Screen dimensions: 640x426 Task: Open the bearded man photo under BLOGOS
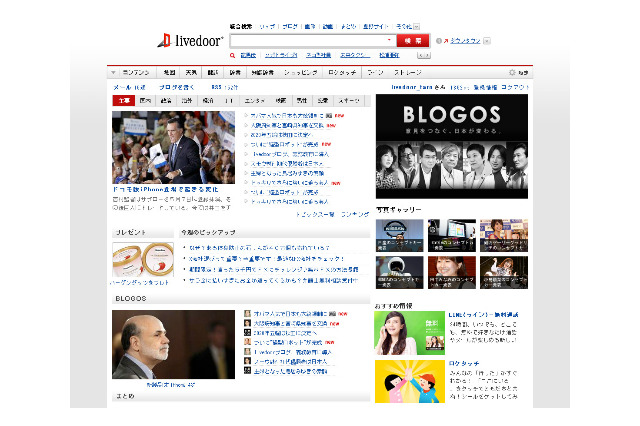point(173,344)
